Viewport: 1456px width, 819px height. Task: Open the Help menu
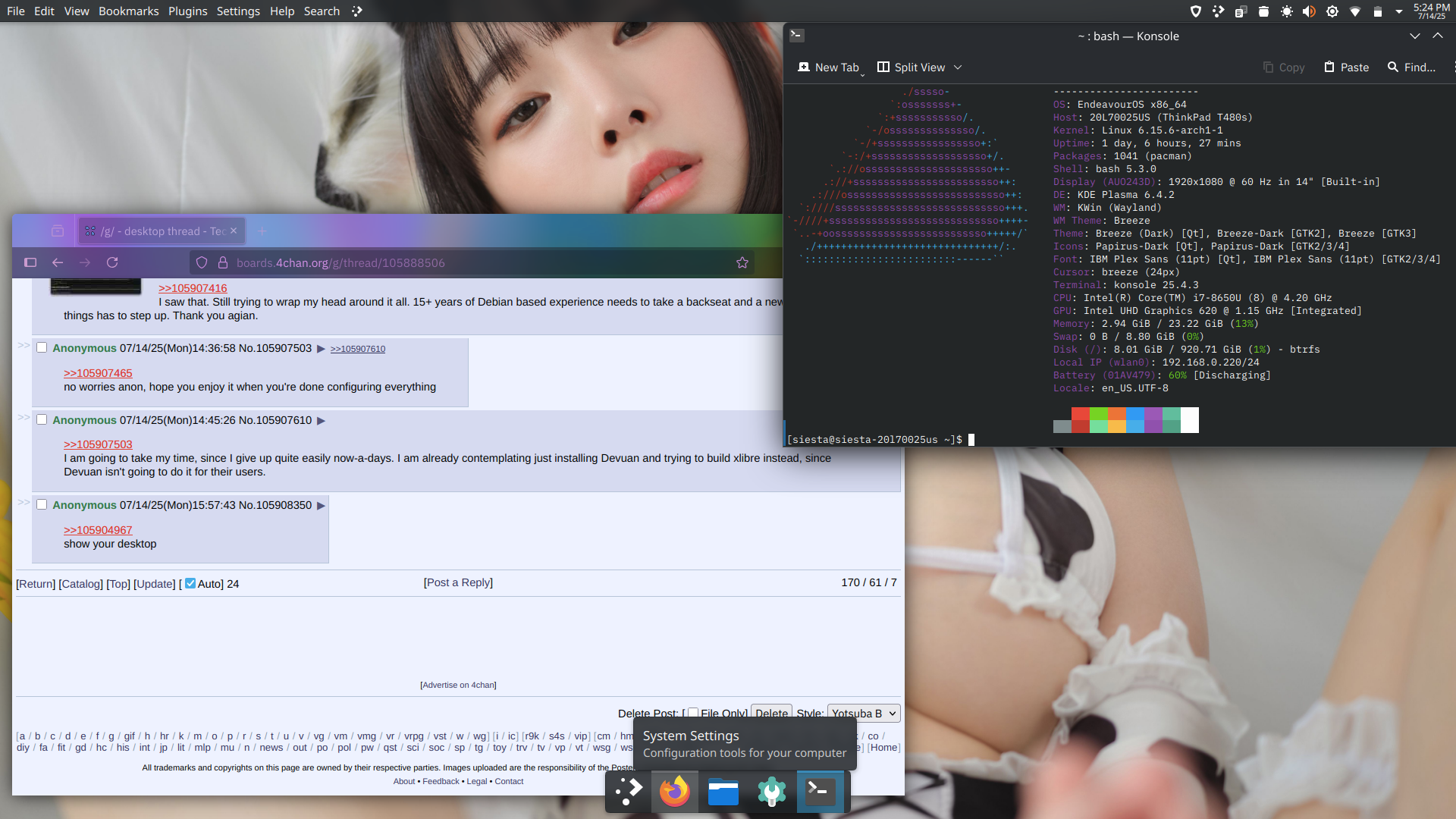(282, 11)
